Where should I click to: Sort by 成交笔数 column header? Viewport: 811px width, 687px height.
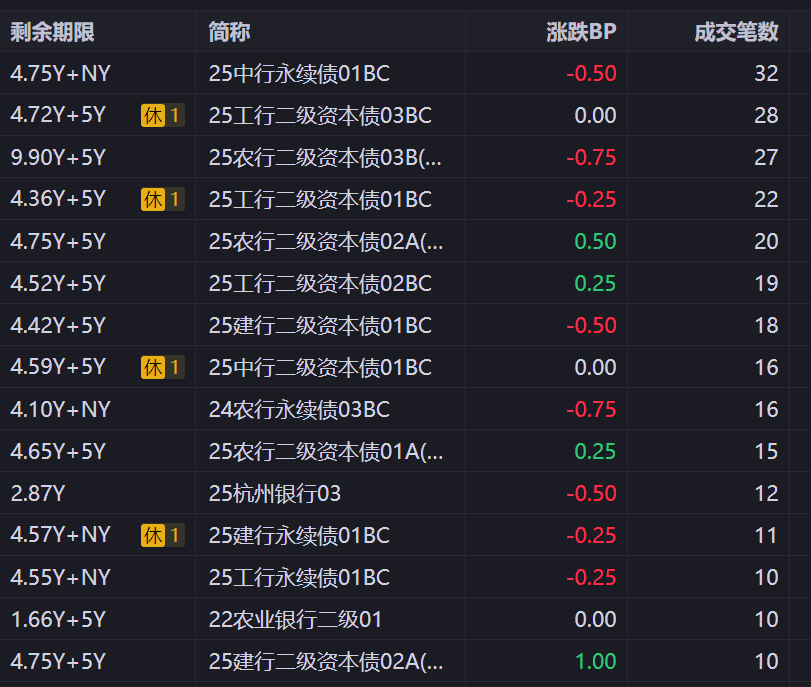736,32
